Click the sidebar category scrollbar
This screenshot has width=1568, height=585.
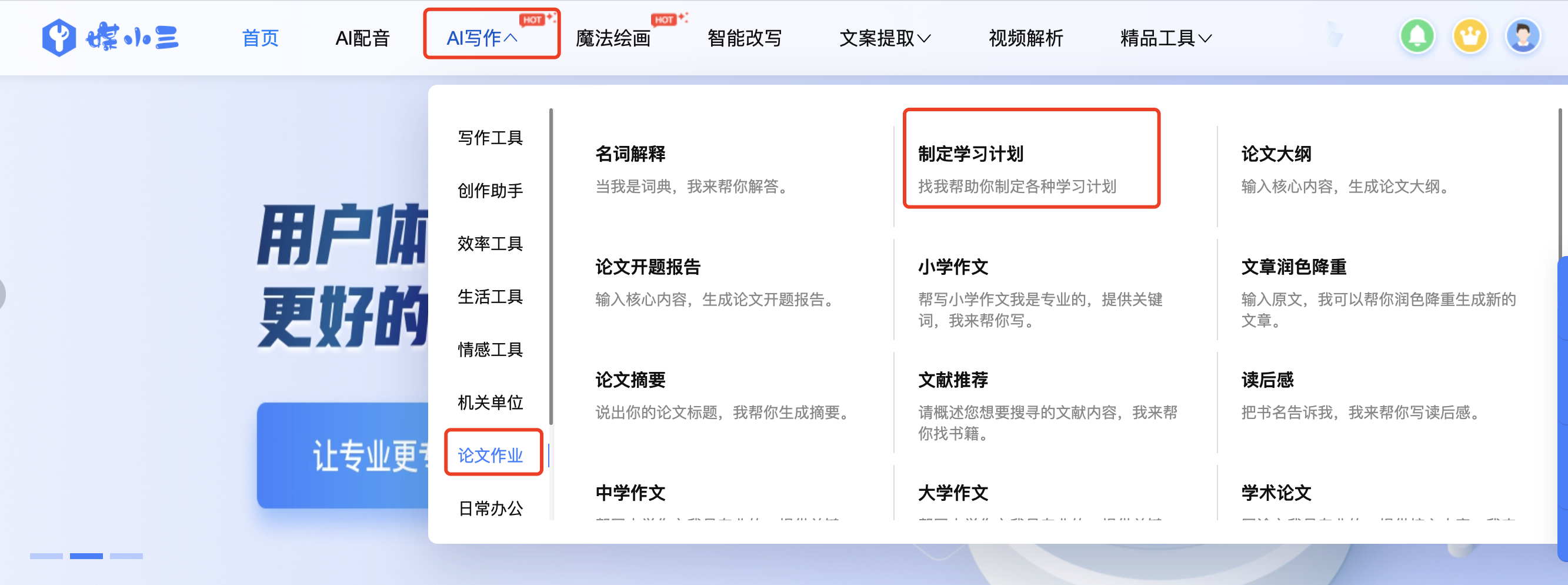pos(551,266)
